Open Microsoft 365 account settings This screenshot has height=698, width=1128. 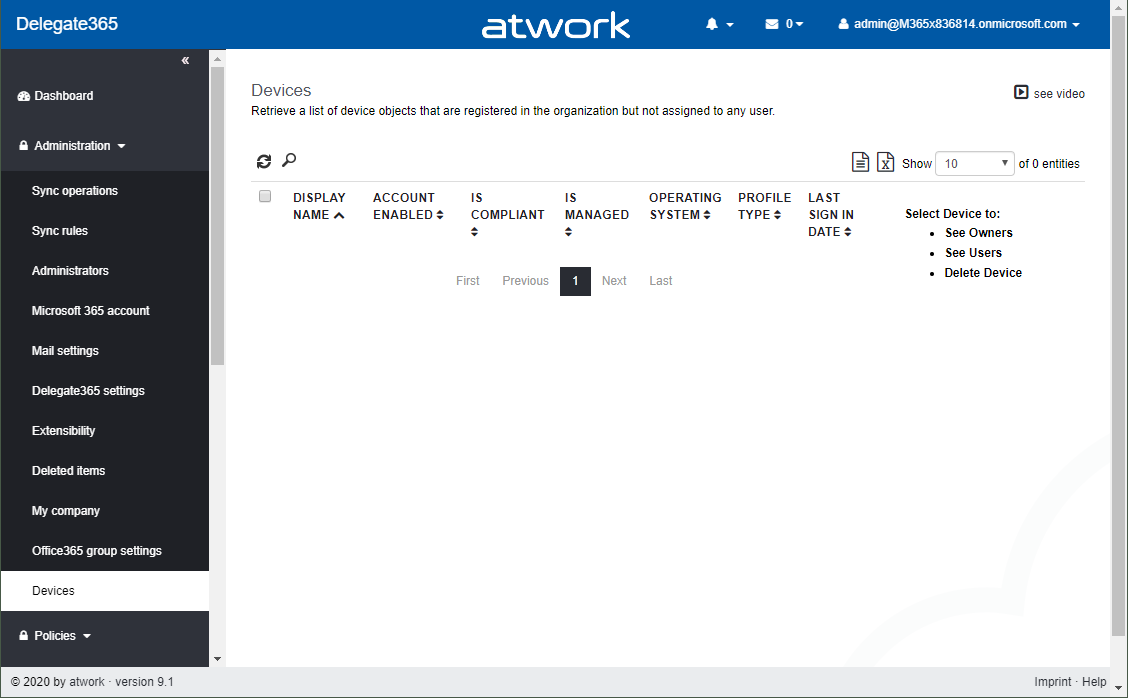pos(91,311)
